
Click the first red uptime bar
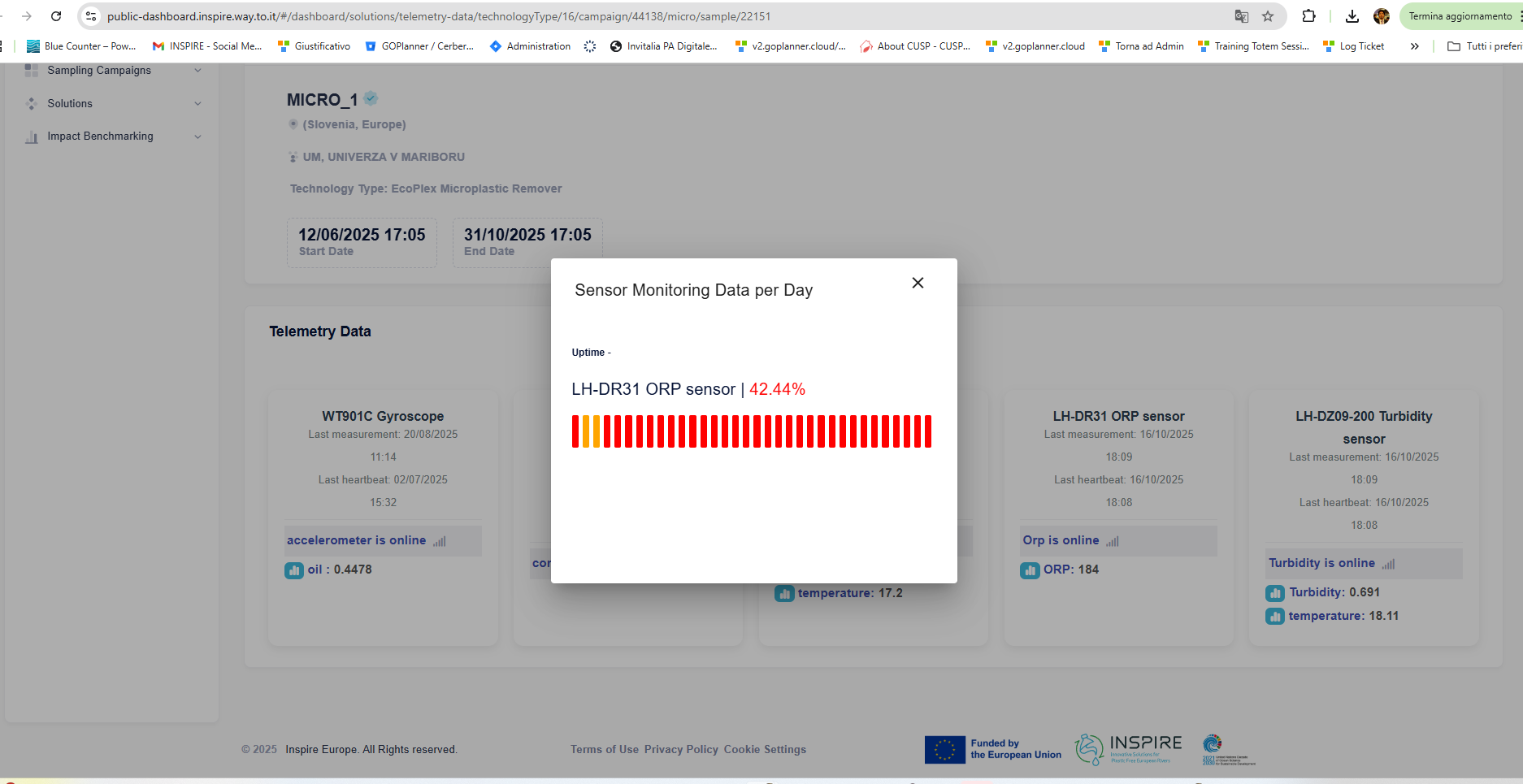click(x=575, y=431)
